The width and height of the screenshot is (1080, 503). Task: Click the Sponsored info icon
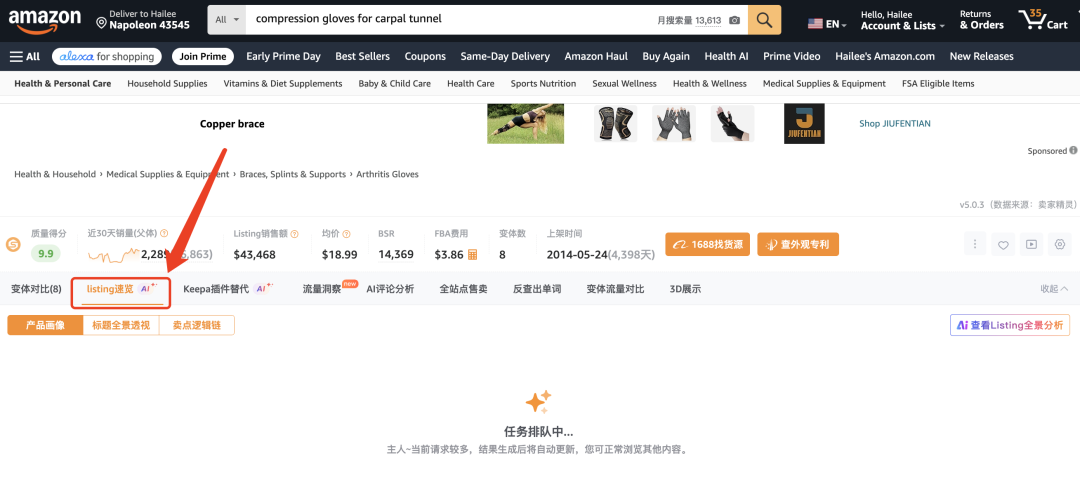1073,150
